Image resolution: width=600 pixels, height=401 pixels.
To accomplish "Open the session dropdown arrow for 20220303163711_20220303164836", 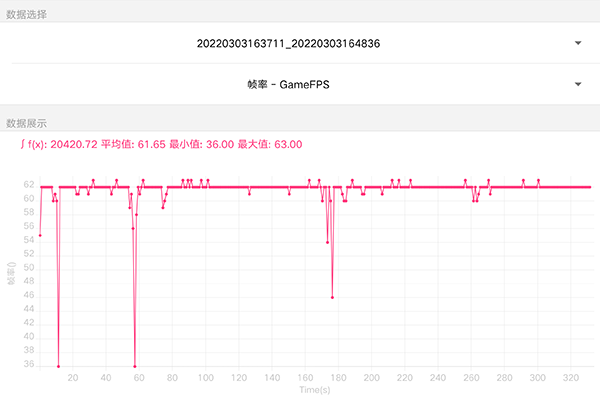I will pos(578,44).
